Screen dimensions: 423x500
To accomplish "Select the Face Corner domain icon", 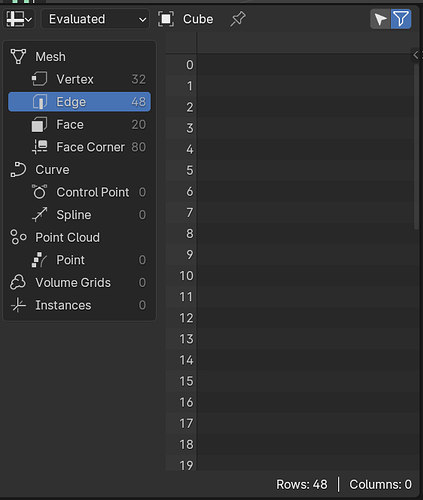I will coord(40,147).
